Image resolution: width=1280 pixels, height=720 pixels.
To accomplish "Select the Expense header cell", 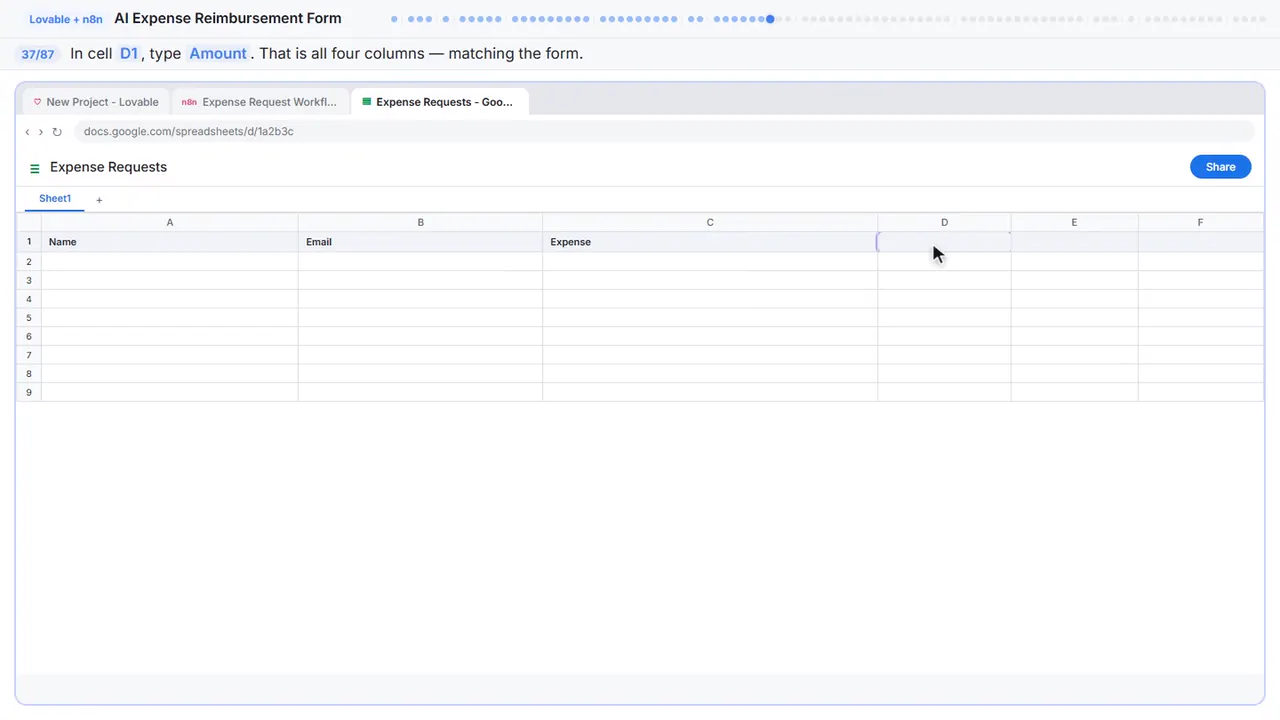I will coord(710,242).
